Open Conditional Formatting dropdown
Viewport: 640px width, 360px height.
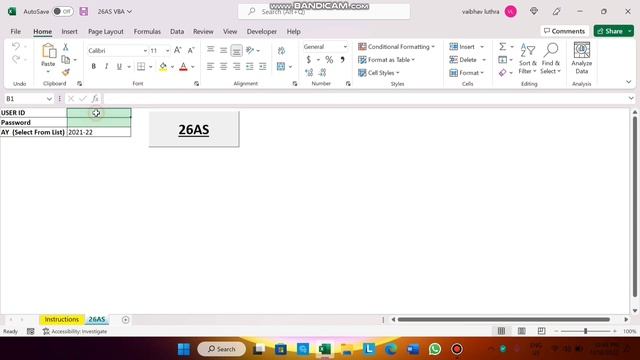(x=396, y=47)
